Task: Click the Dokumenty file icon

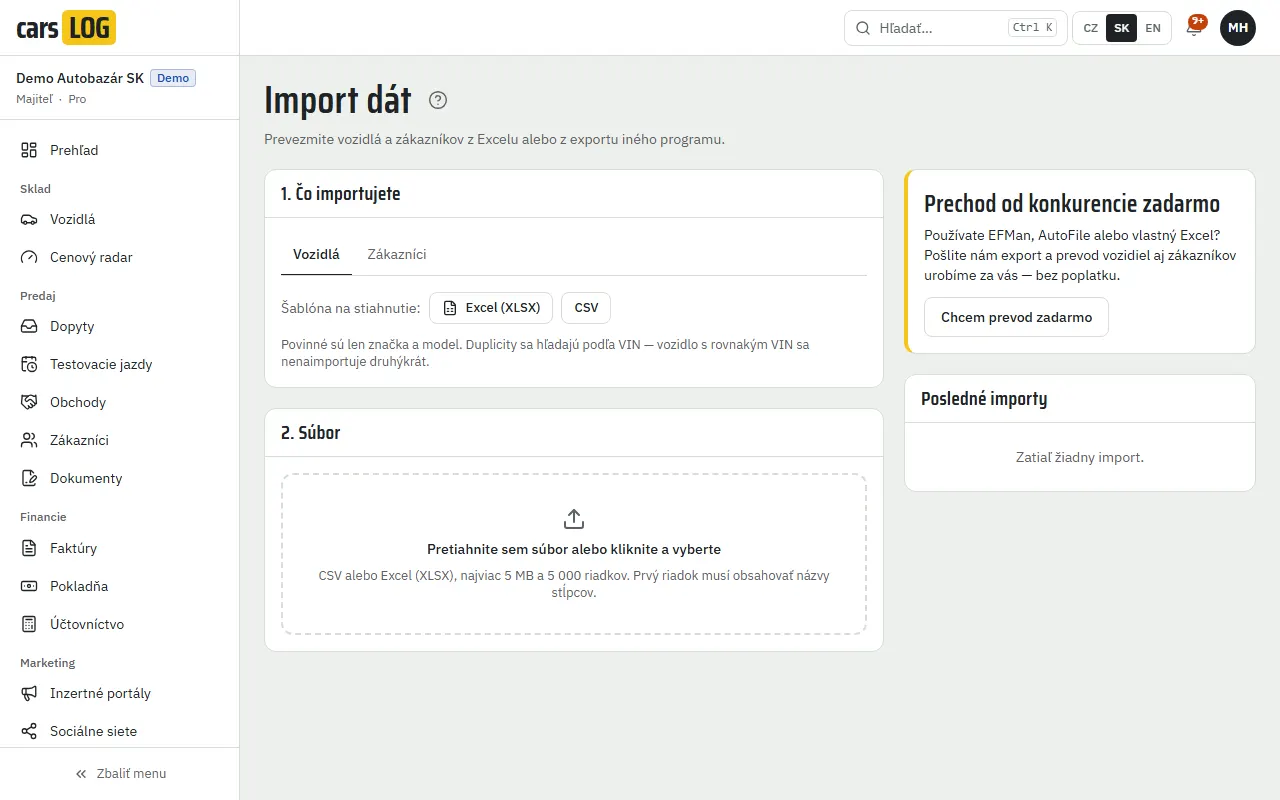Action: pyautogui.click(x=29, y=478)
